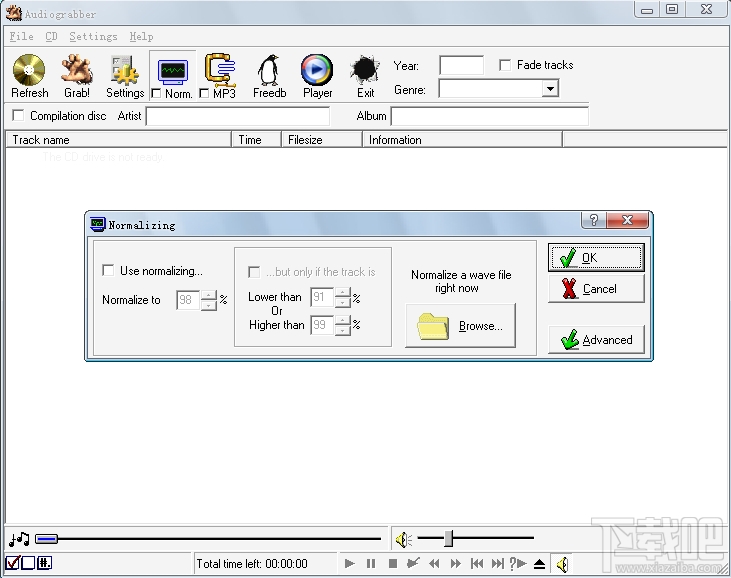Click the Eject CD button
This screenshot has height=578, width=731.
pos(539,564)
